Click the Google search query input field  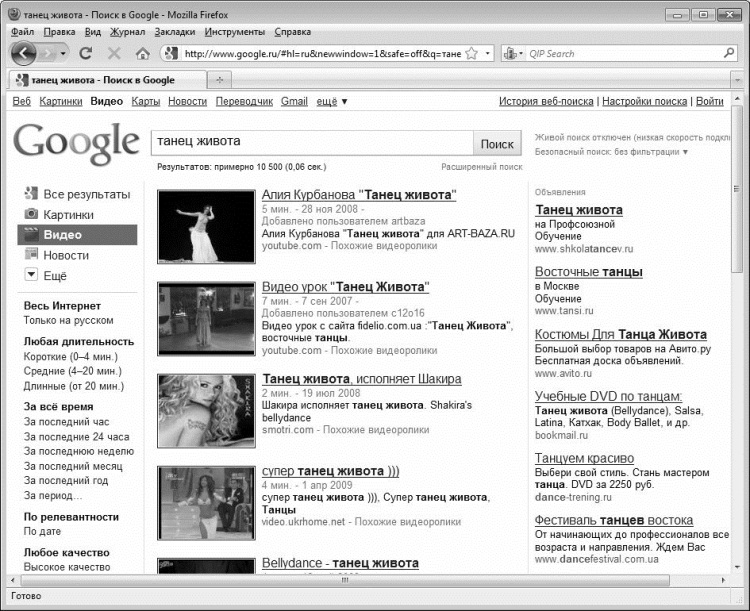click(x=312, y=143)
